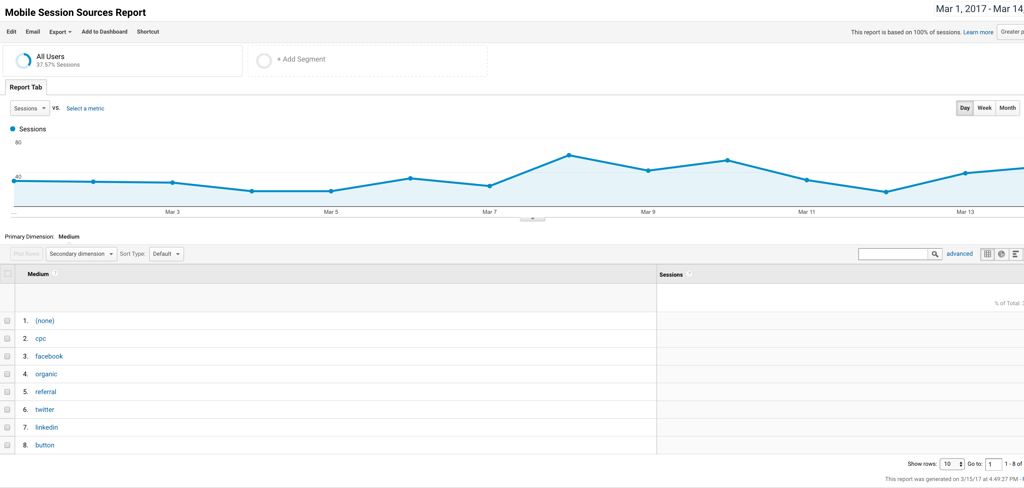This screenshot has height=488, width=1024.
Task: Open the referral medium link
Action: click(46, 392)
